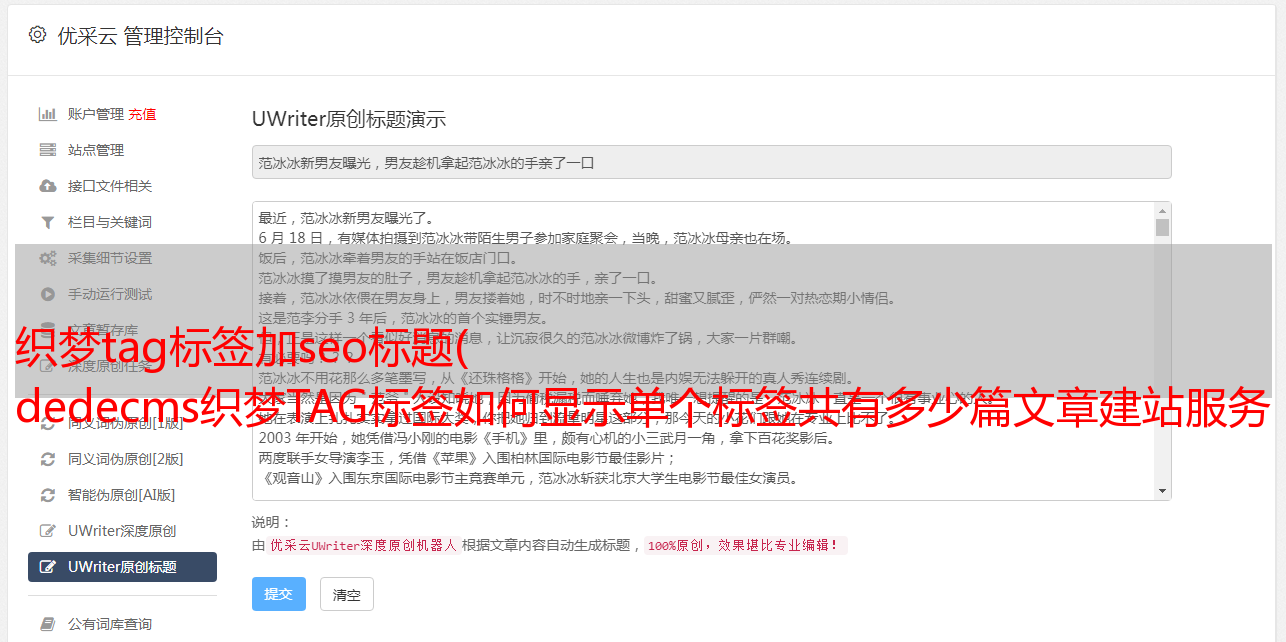The width and height of the screenshot is (1286, 642).
Task: Submit with the blue 提交 button
Action: point(279,594)
